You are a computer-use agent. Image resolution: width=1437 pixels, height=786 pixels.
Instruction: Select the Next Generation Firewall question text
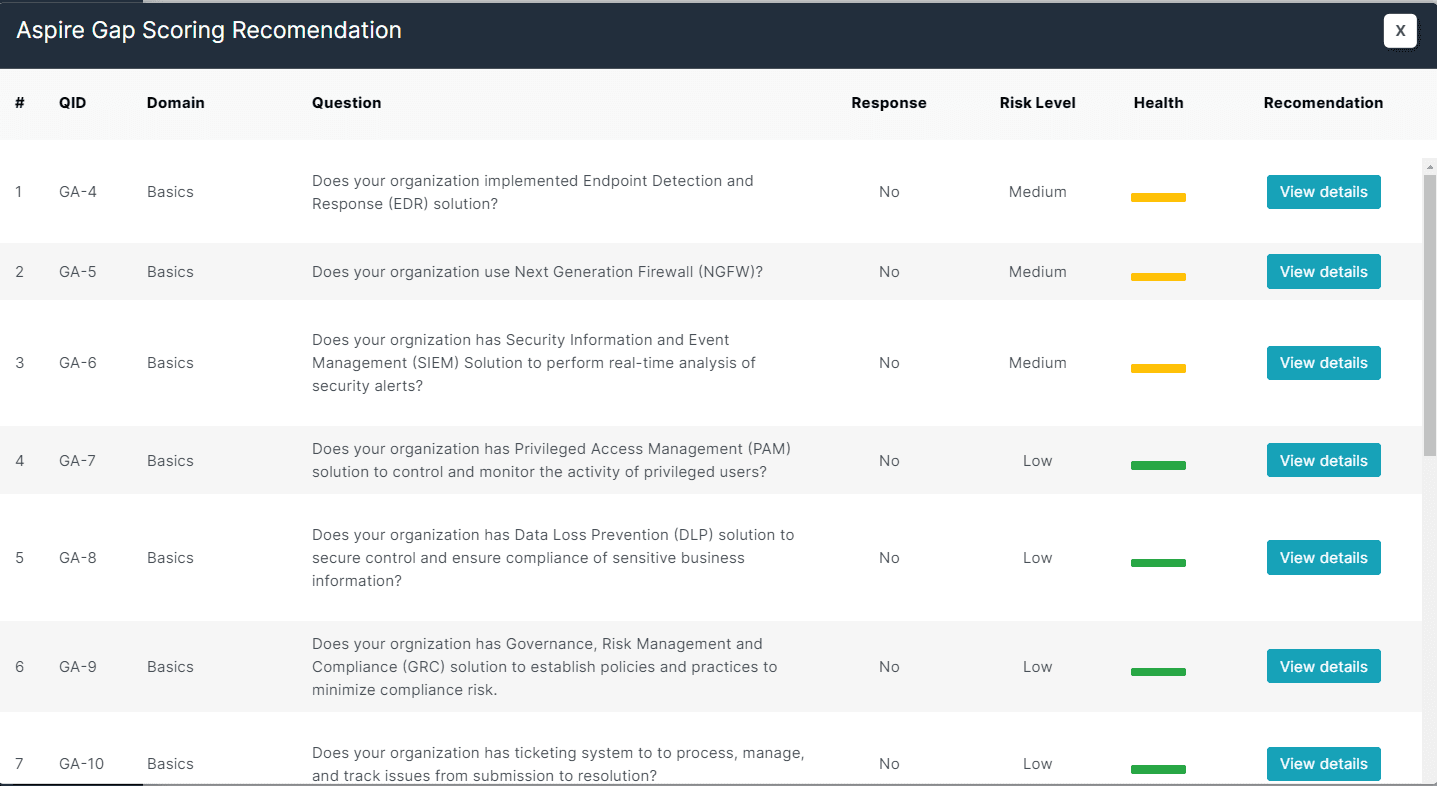click(x=537, y=272)
